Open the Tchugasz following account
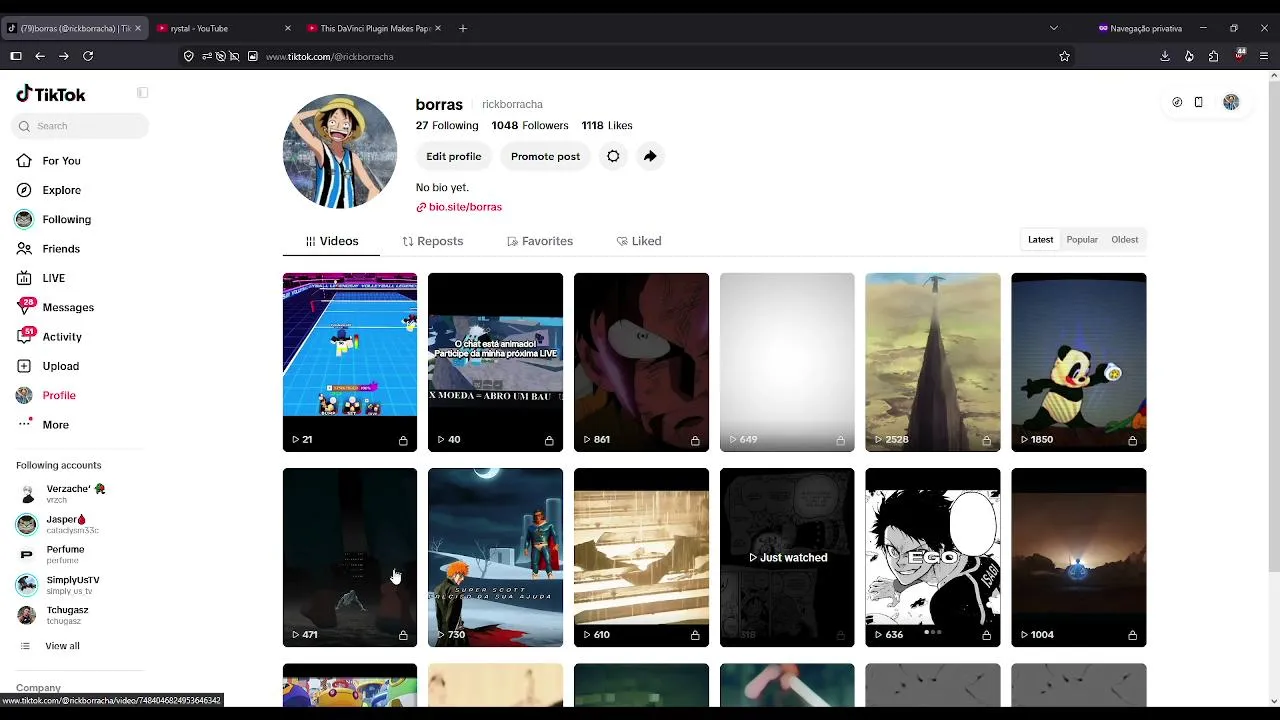 tap(67, 615)
